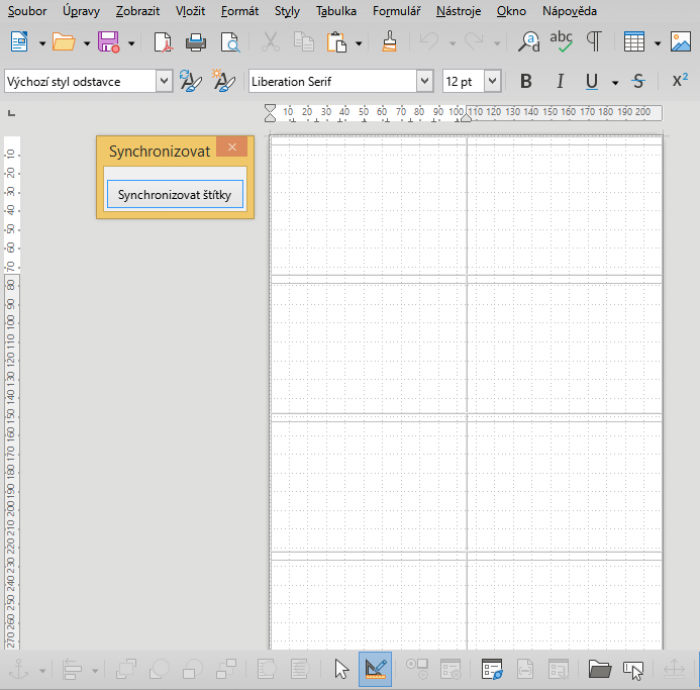The width and height of the screenshot is (700, 690).
Task: Insert a table
Action: [x=634, y=42]
